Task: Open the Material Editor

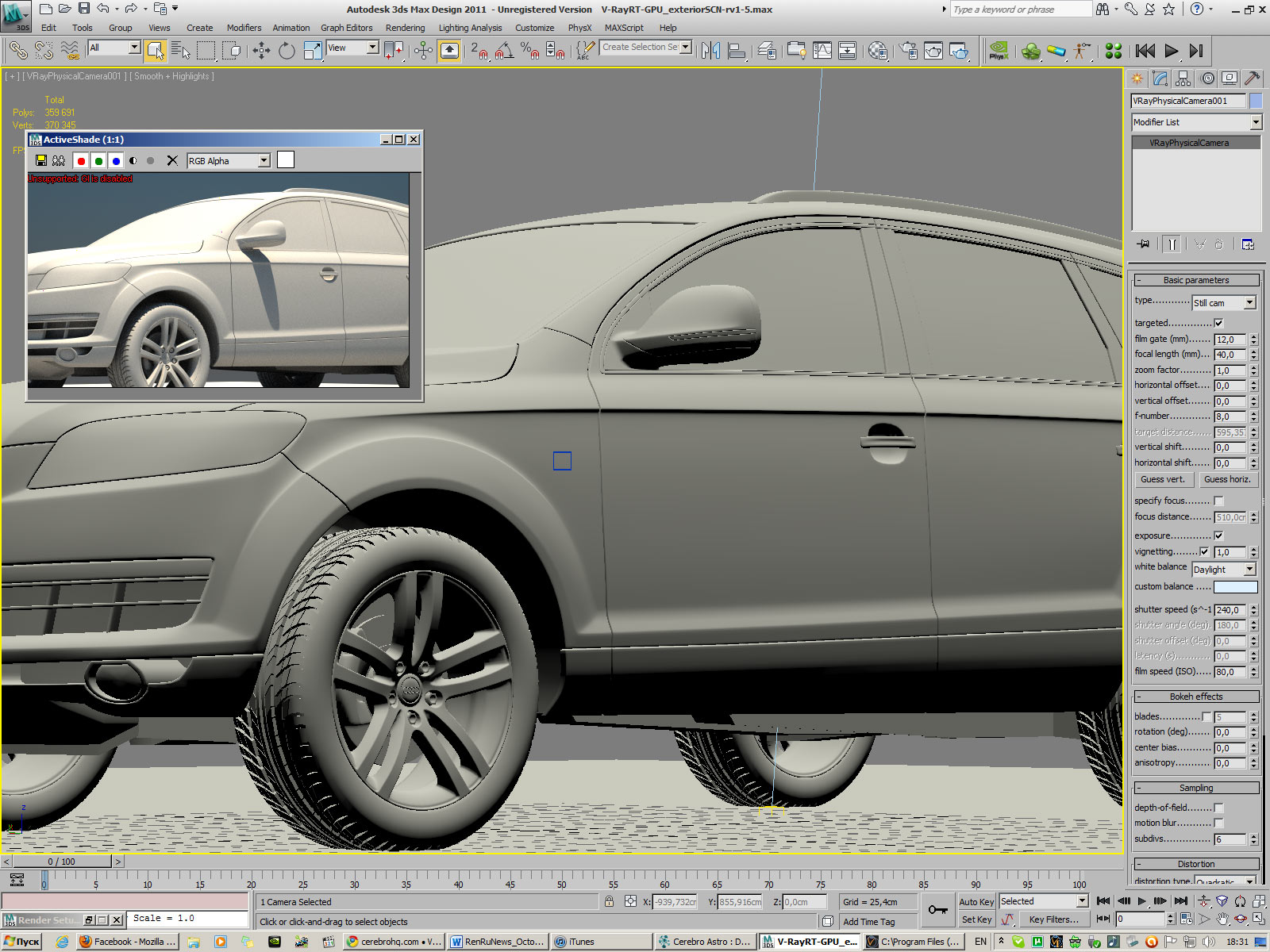Action: click(877, 52)
